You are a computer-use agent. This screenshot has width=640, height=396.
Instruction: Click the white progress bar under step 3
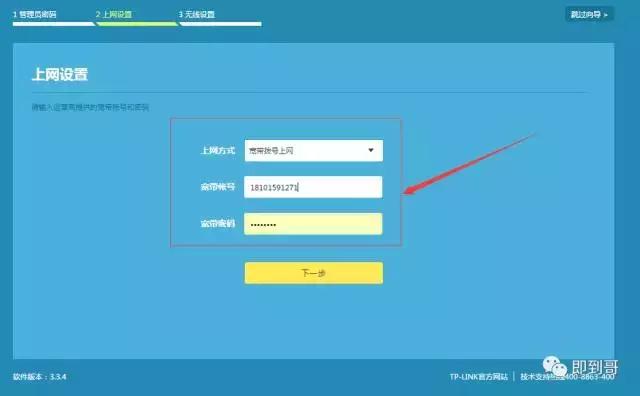coord(220,24)
